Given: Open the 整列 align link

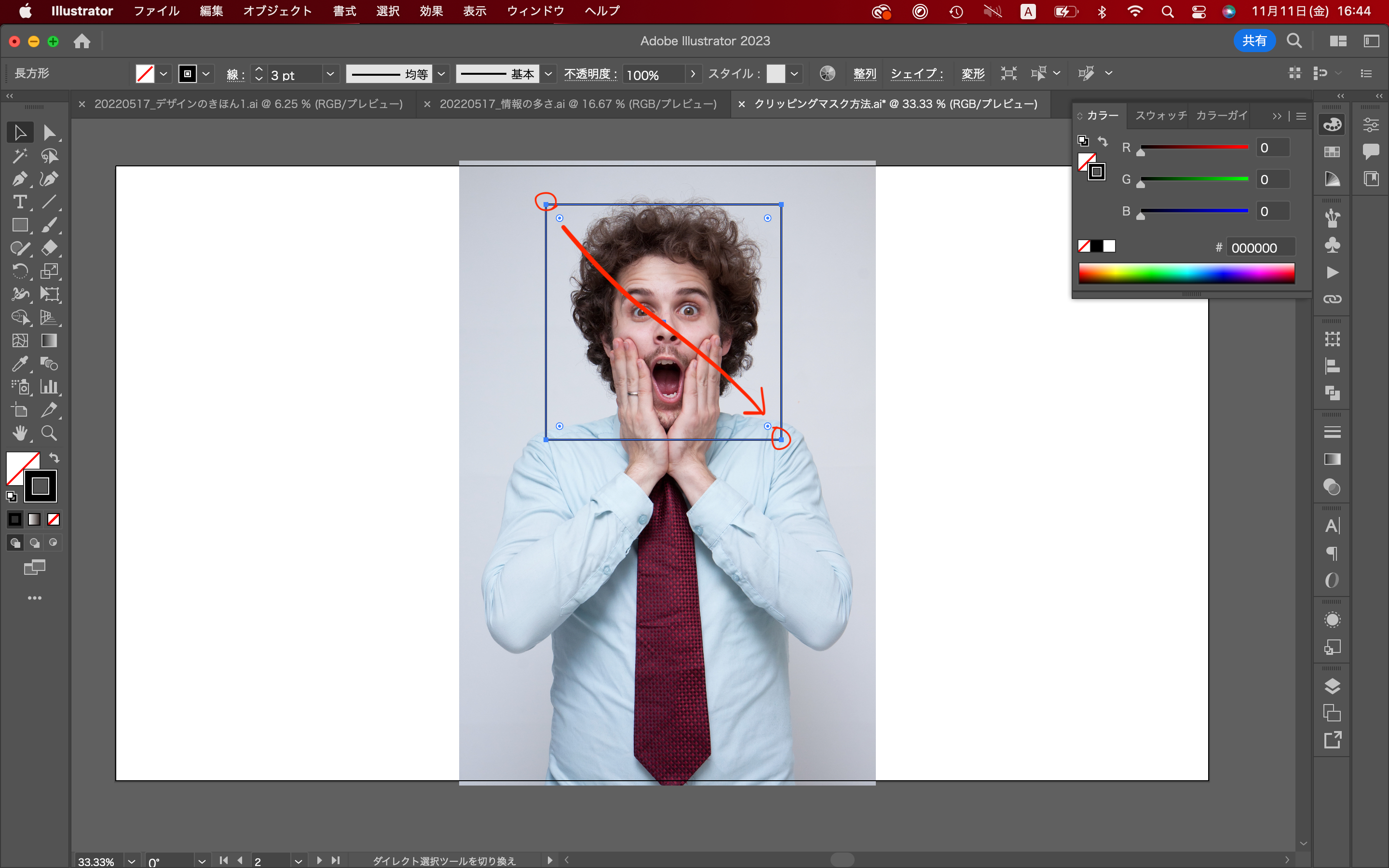Looking at the screenshot, I should pos(864,74).
